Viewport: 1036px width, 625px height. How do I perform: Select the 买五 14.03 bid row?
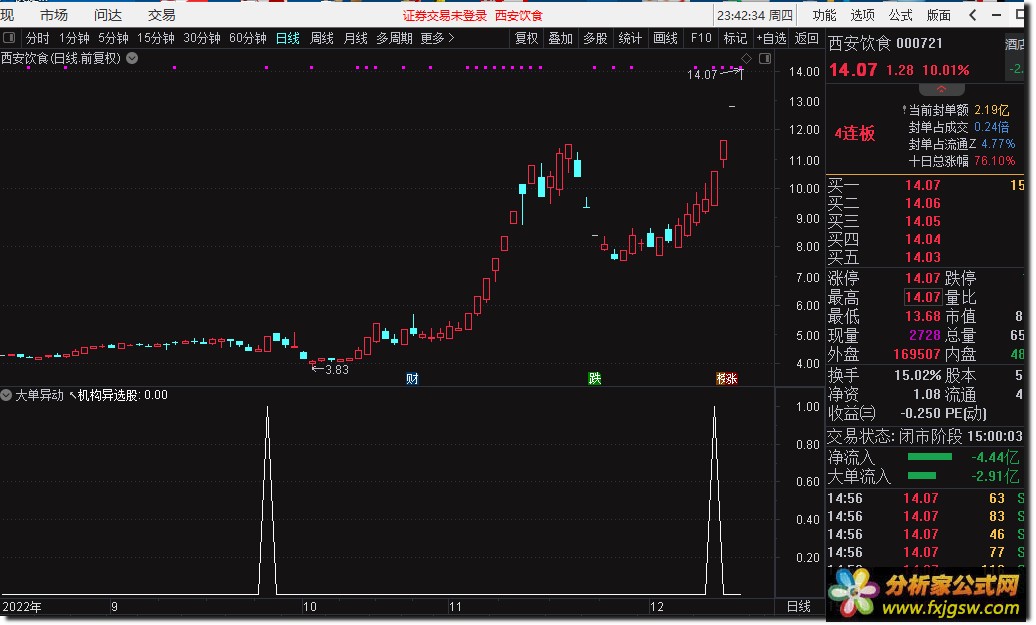pyautogui.click(x=926, y=257)
